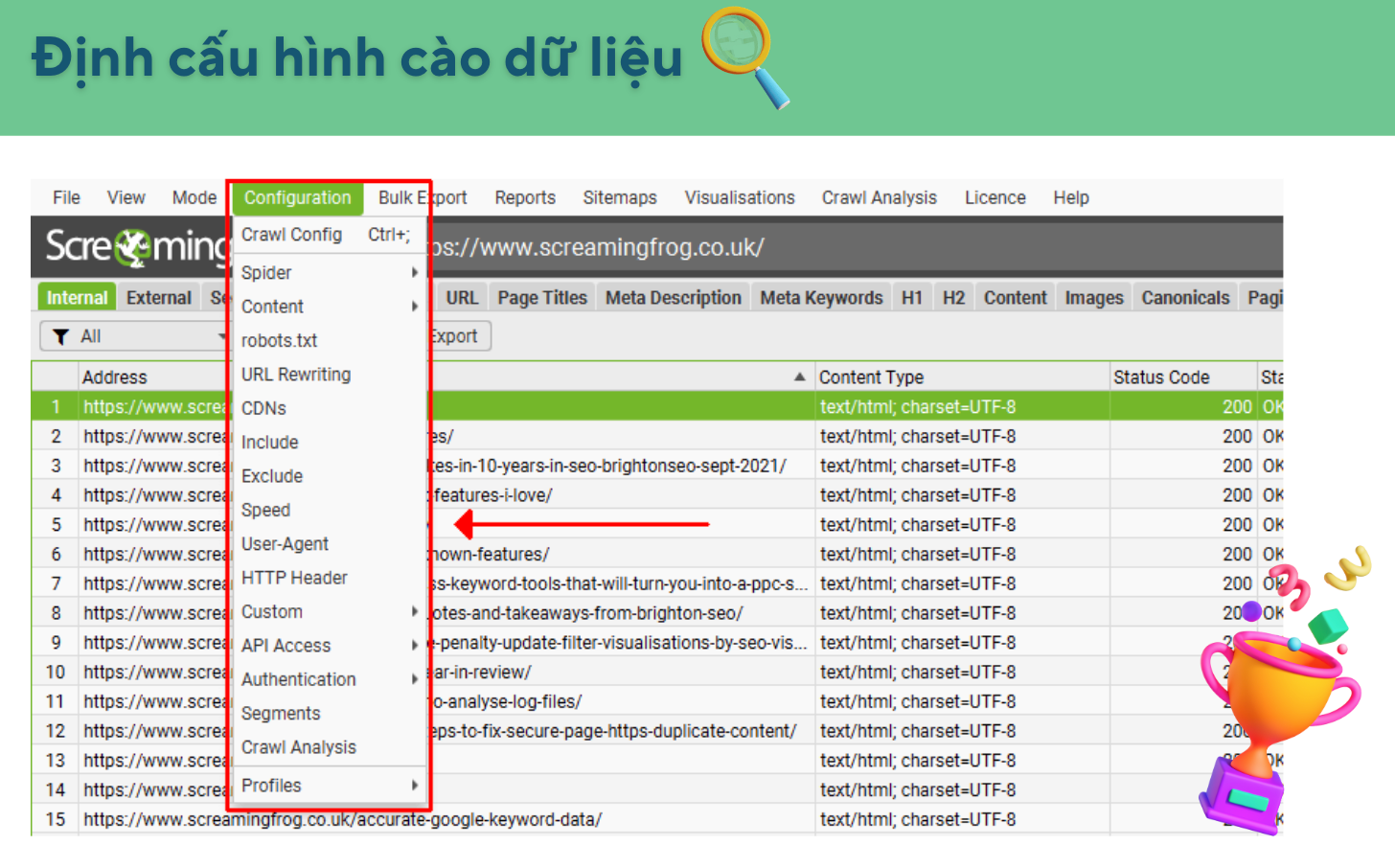Switch to the Canonicals tab
The image size is (1395, 868).
click(x=1185, y=298)
